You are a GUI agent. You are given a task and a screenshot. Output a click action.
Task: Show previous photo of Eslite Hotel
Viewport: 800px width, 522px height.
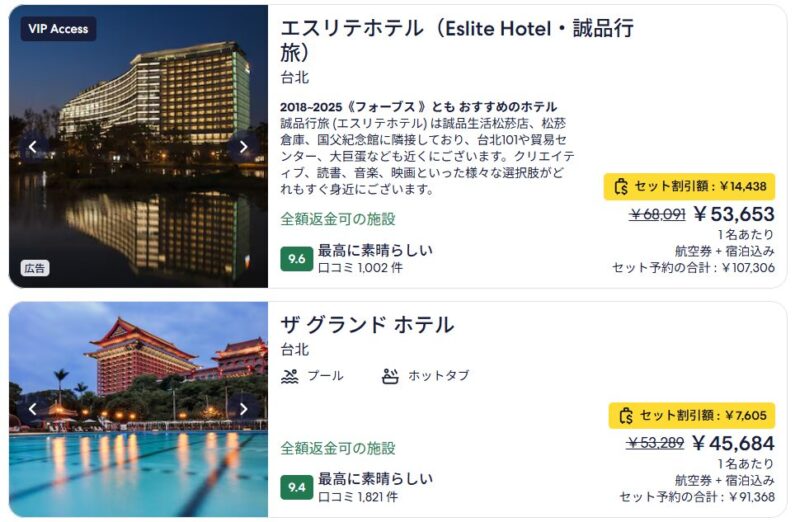tap(33, 147)
